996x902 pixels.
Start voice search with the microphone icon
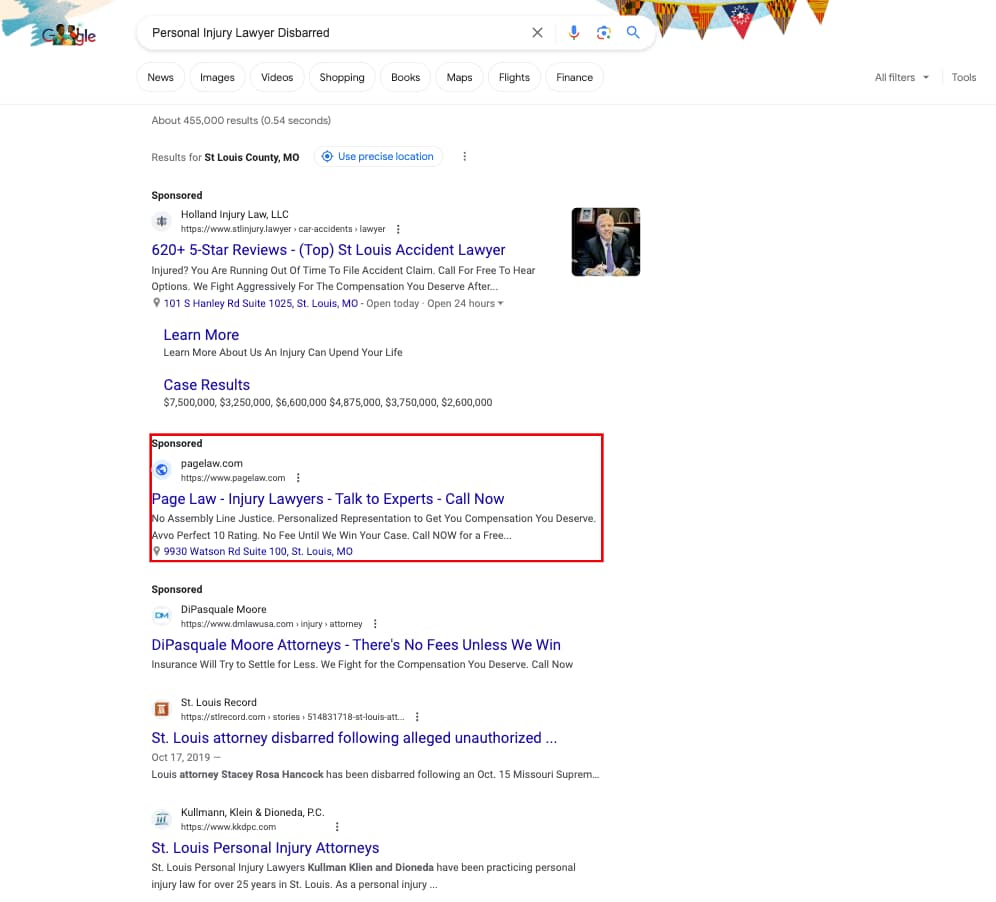tap(574, 32)
